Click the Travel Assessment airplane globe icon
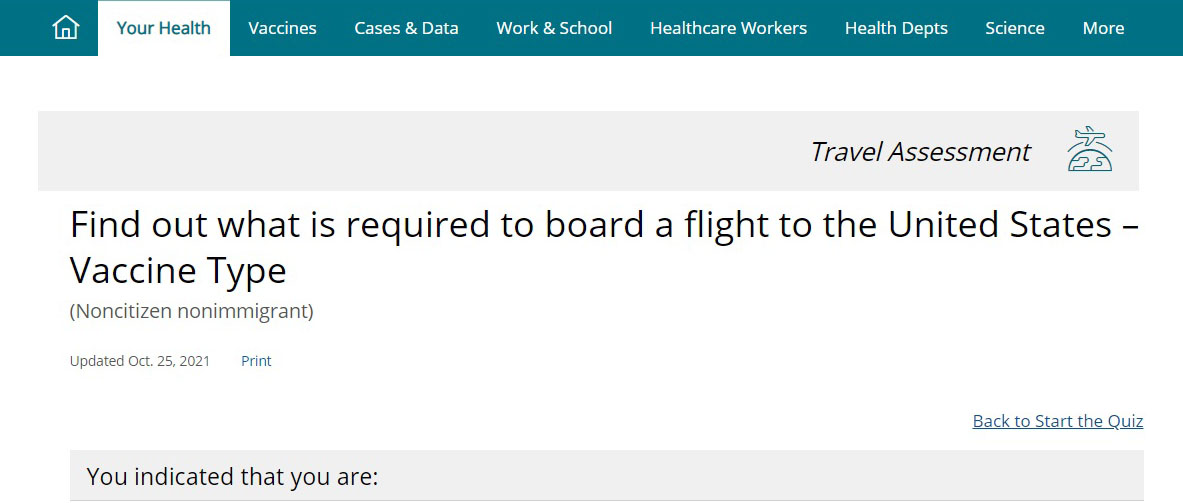 [x=1089, y=150]
